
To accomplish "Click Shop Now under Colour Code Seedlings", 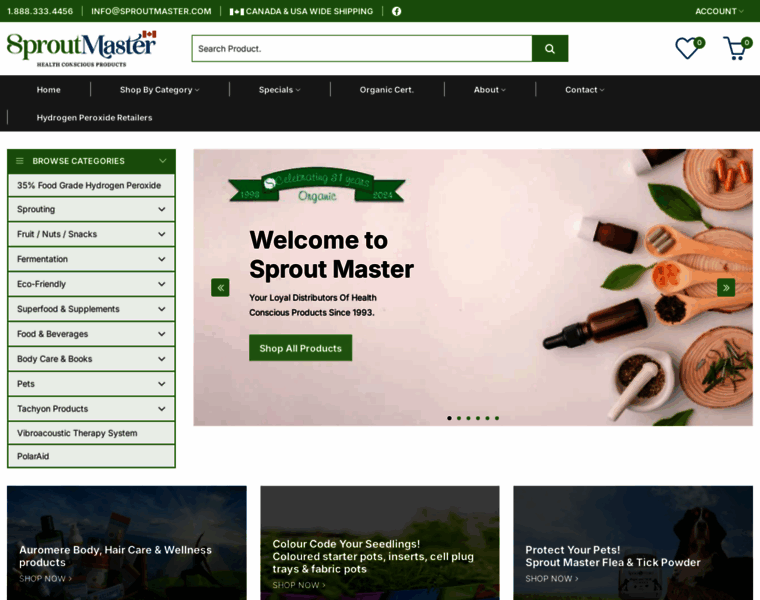I will (299, 585).
